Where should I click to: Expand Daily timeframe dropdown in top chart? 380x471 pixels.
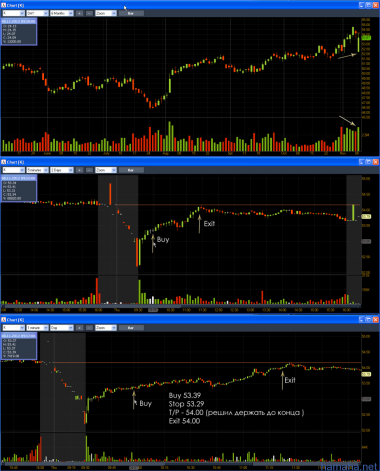coord(38,13)
